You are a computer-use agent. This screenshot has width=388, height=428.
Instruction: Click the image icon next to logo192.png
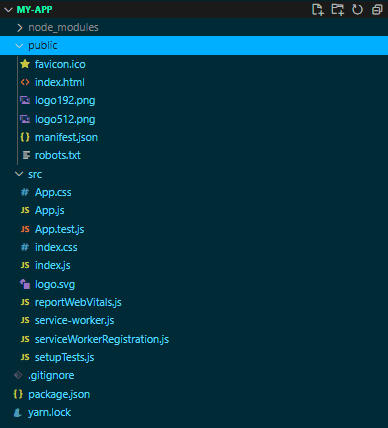click(x=25, y=100)
